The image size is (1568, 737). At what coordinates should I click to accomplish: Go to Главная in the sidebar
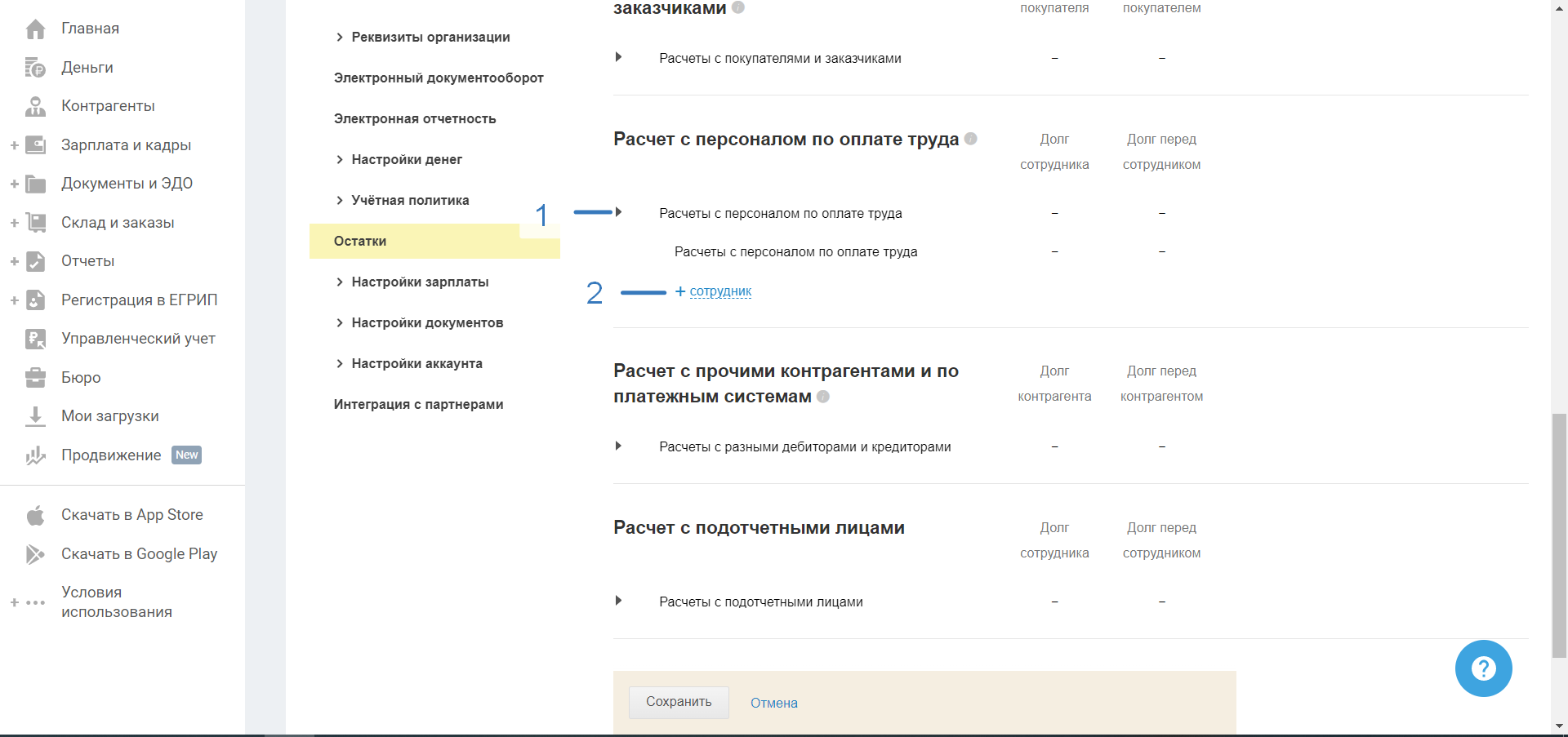[90, 29]
